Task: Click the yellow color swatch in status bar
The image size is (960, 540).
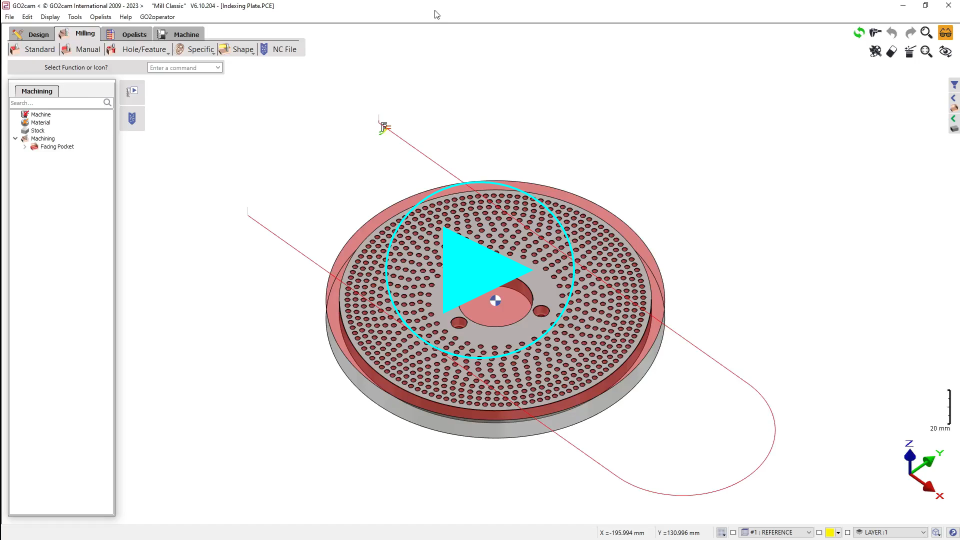Action: pos(830,532)
